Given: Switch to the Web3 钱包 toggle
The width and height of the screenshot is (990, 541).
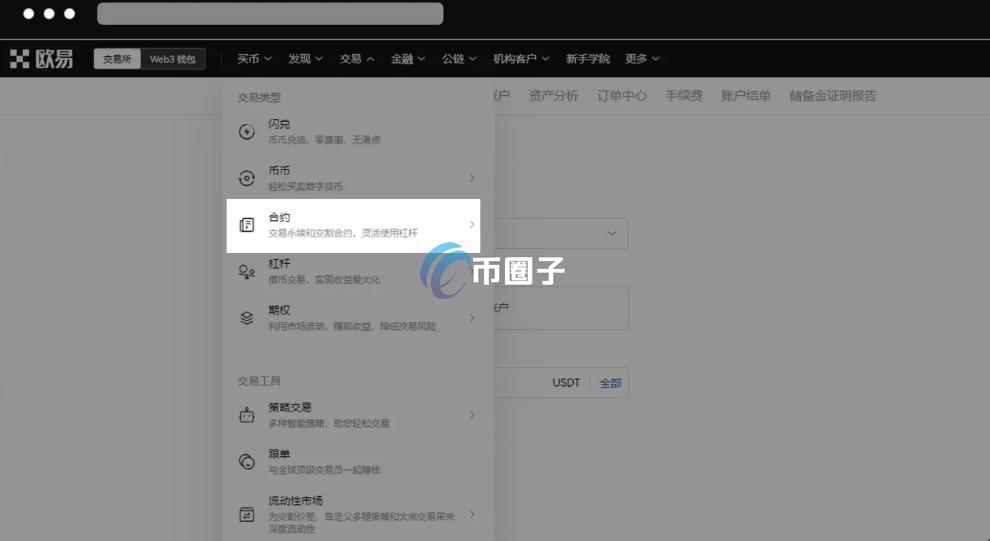Looking at the screenshot, I should 172,59.
